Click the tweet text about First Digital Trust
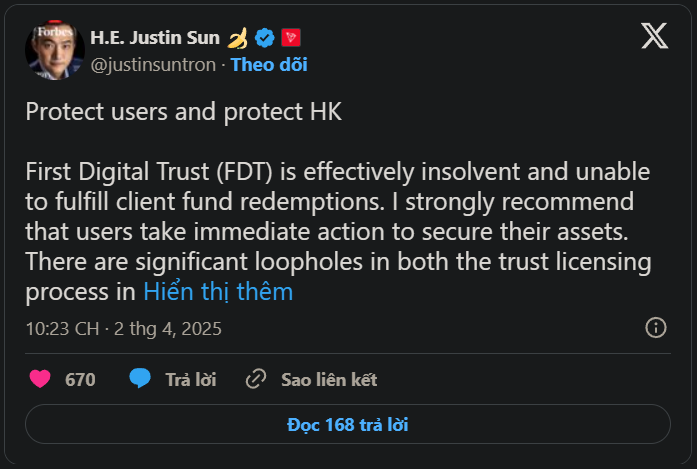697x469 pixels. click(x=338, y=232)
